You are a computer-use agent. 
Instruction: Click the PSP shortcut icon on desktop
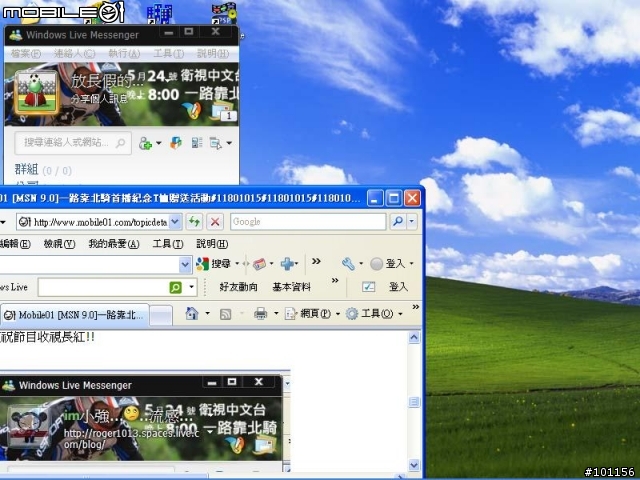pyautogui.click(x=224, y=13)
